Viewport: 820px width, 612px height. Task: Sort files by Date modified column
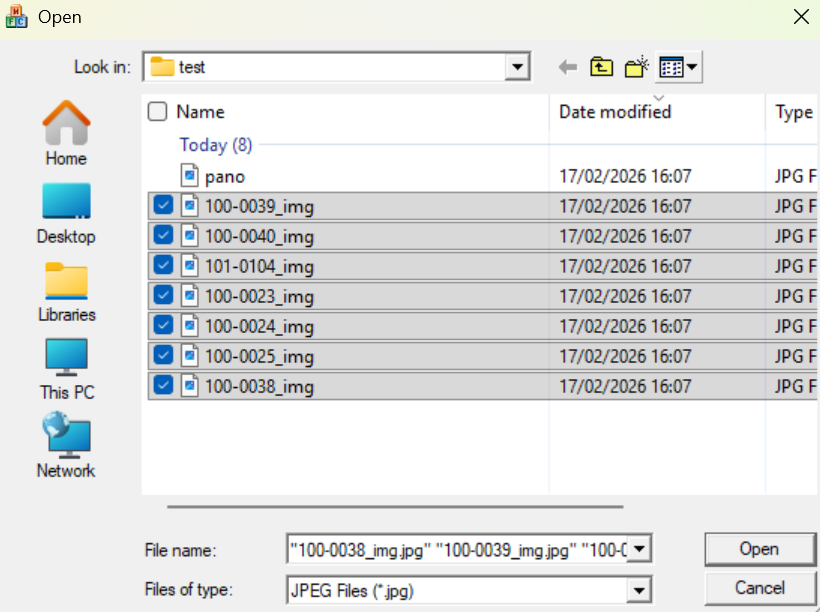[615, 112]
